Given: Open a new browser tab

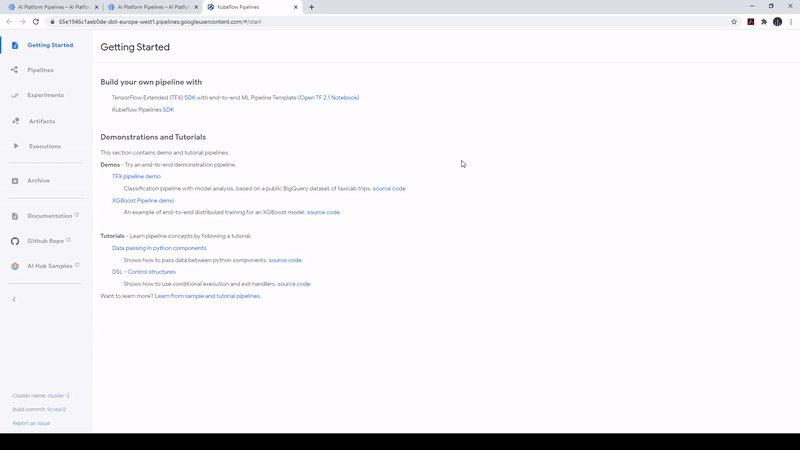Looking at the screenshot, I should pos(312,7).
